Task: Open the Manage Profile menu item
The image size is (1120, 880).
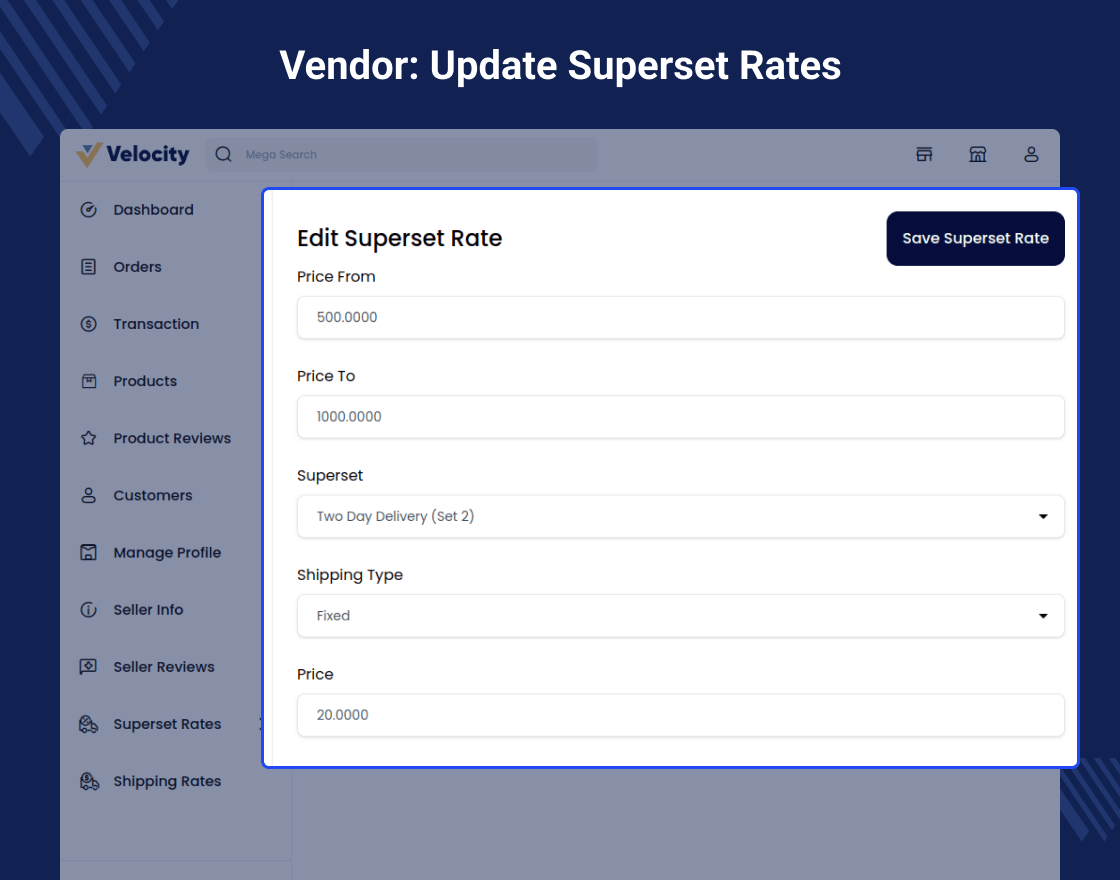Action: (x=167, y=552)
